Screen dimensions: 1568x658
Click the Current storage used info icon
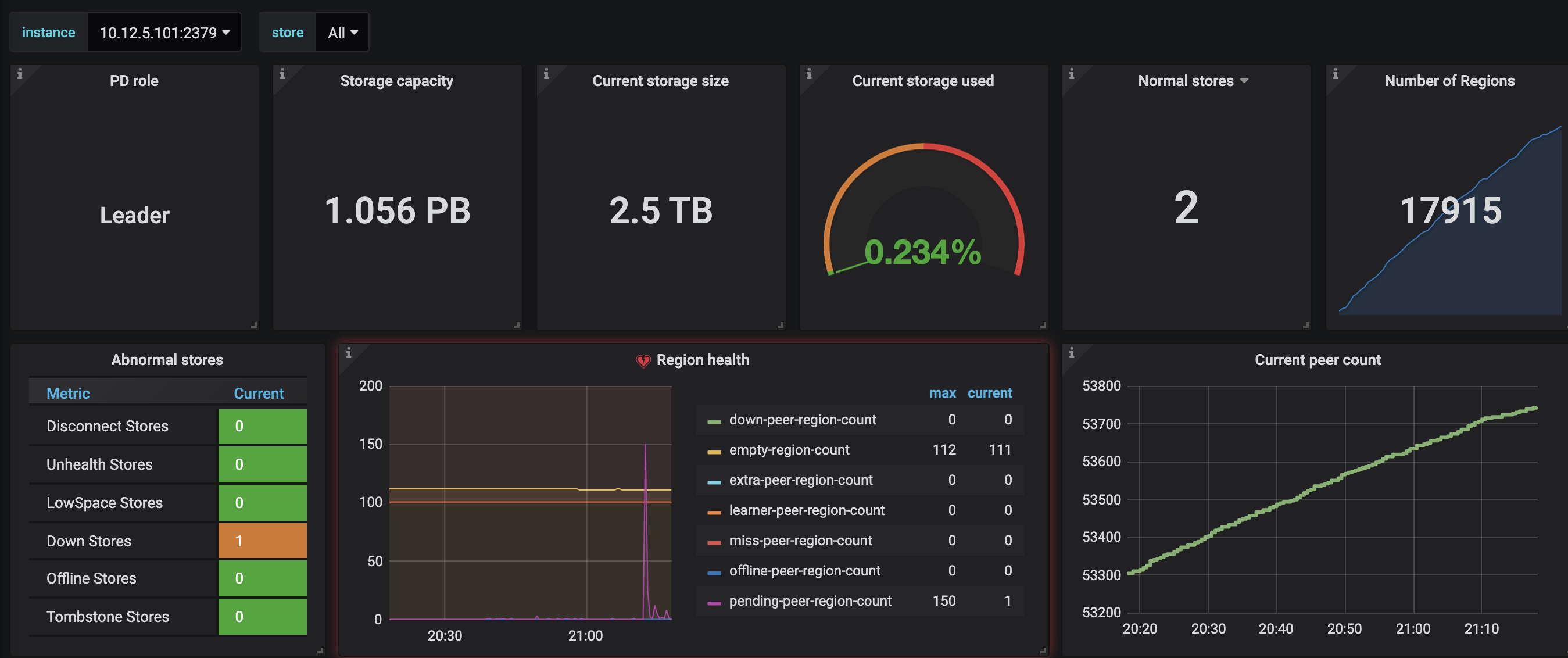click(809, 74)
